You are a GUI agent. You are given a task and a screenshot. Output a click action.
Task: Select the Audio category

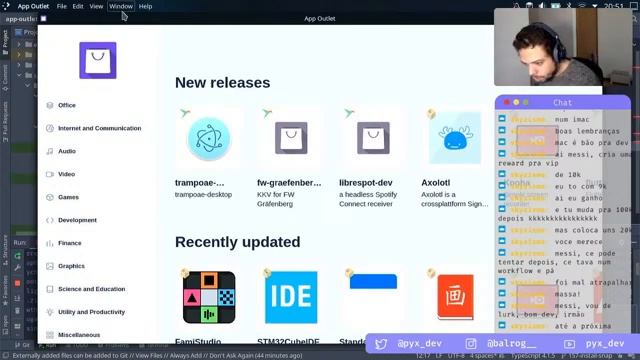[67, 151]
